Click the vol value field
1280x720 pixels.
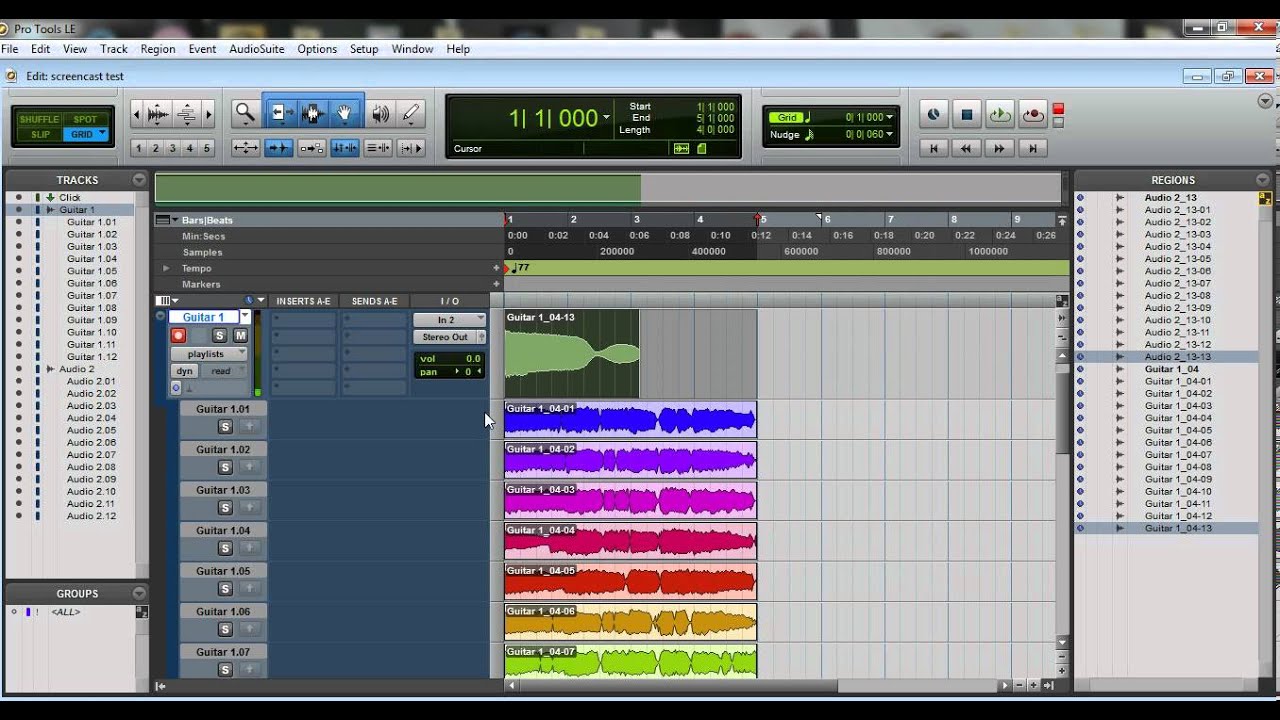click(x=450, y=359)
